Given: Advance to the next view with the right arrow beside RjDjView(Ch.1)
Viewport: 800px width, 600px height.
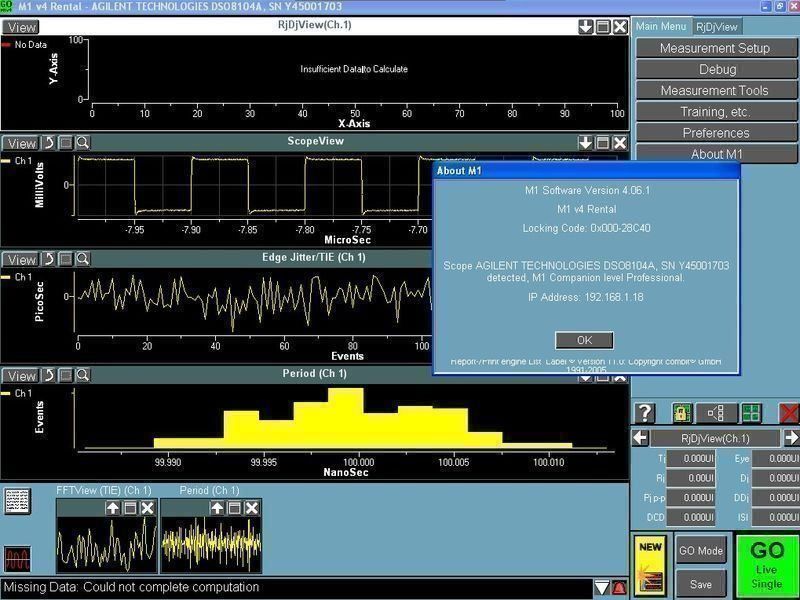Looking at the screenshot, I should pos(789,438).
